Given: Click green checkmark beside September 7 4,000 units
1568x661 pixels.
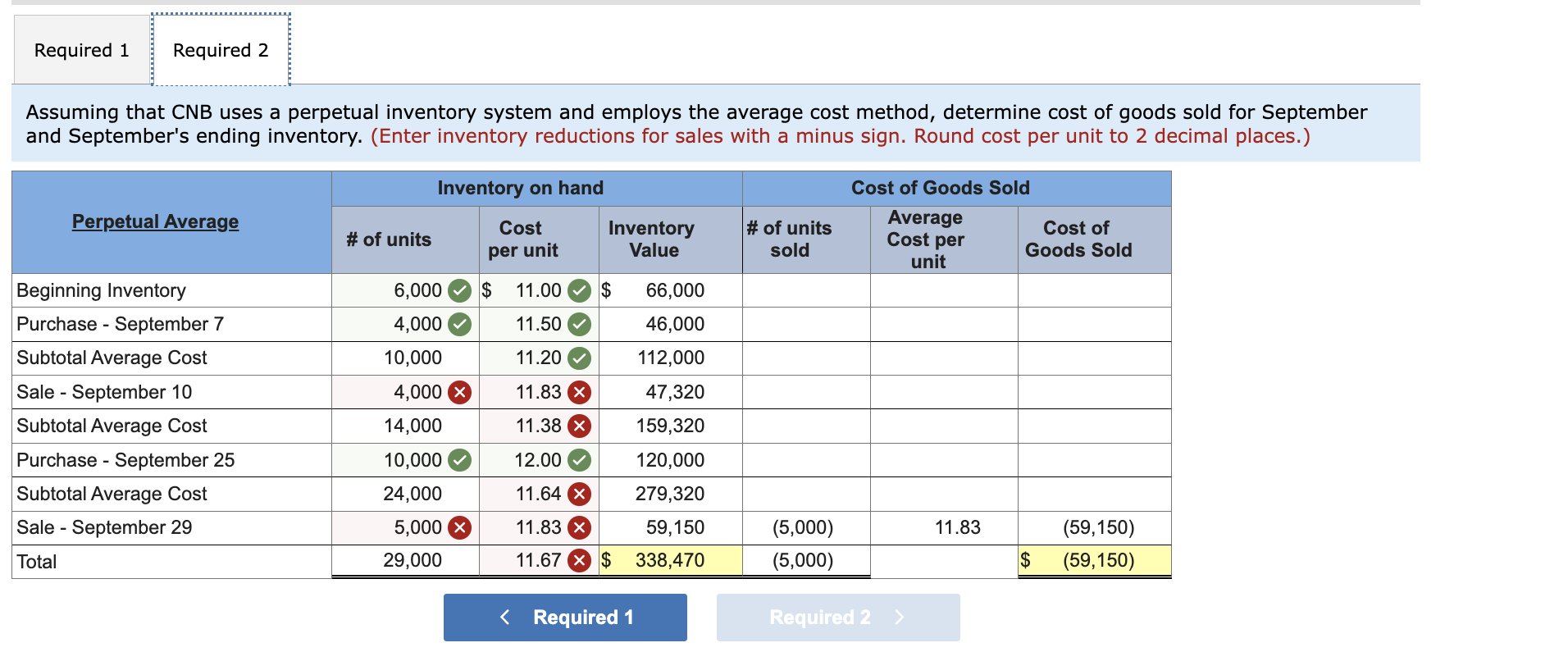Looking at the screenshot, I should [459, 324].
